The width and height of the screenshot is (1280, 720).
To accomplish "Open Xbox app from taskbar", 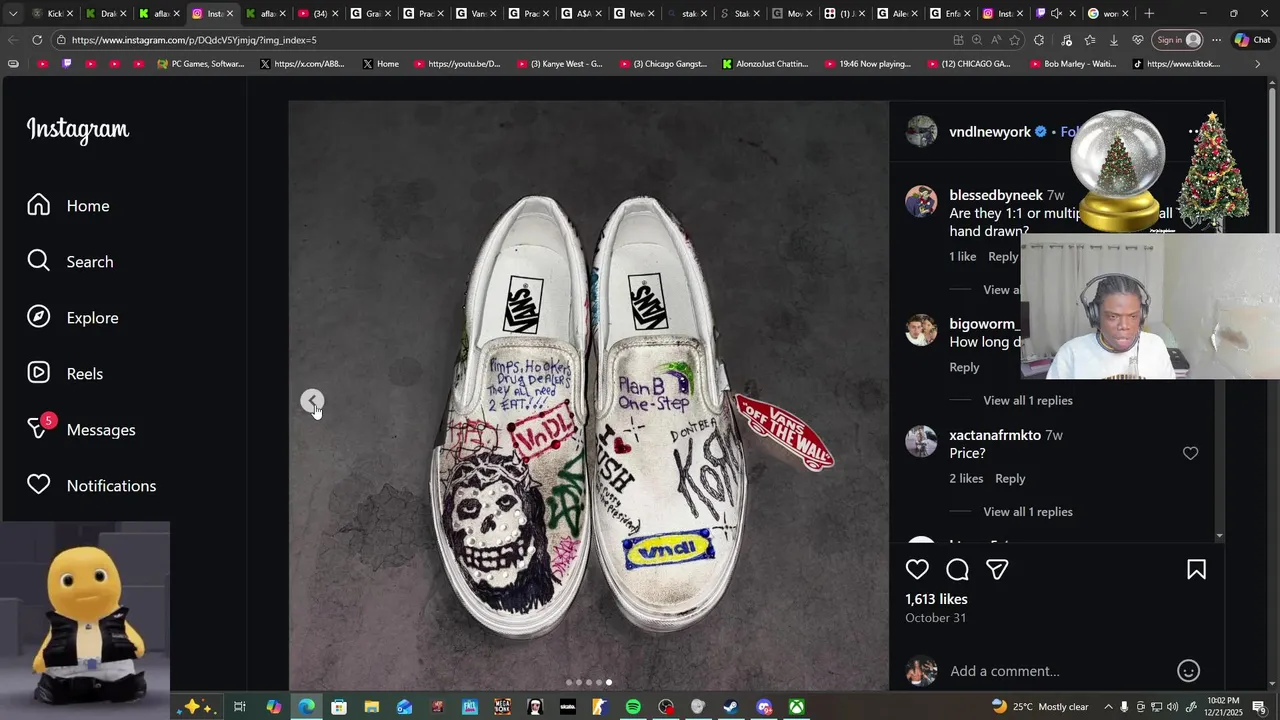I will point(796,707).
